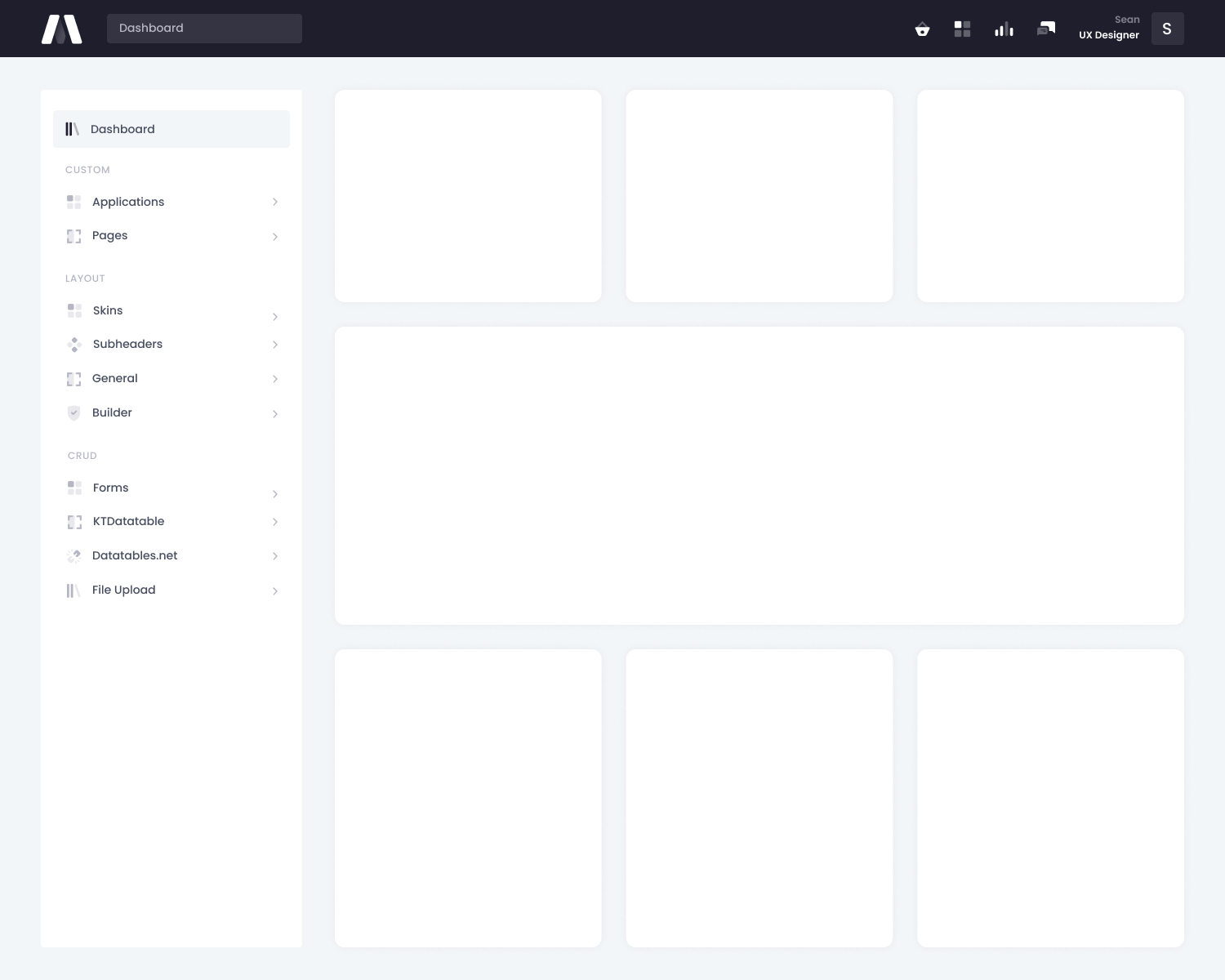Click the File Upload icon in sidebar
Image resolution: width=1225 pixels, height=980 pixels.
point(73,590)
